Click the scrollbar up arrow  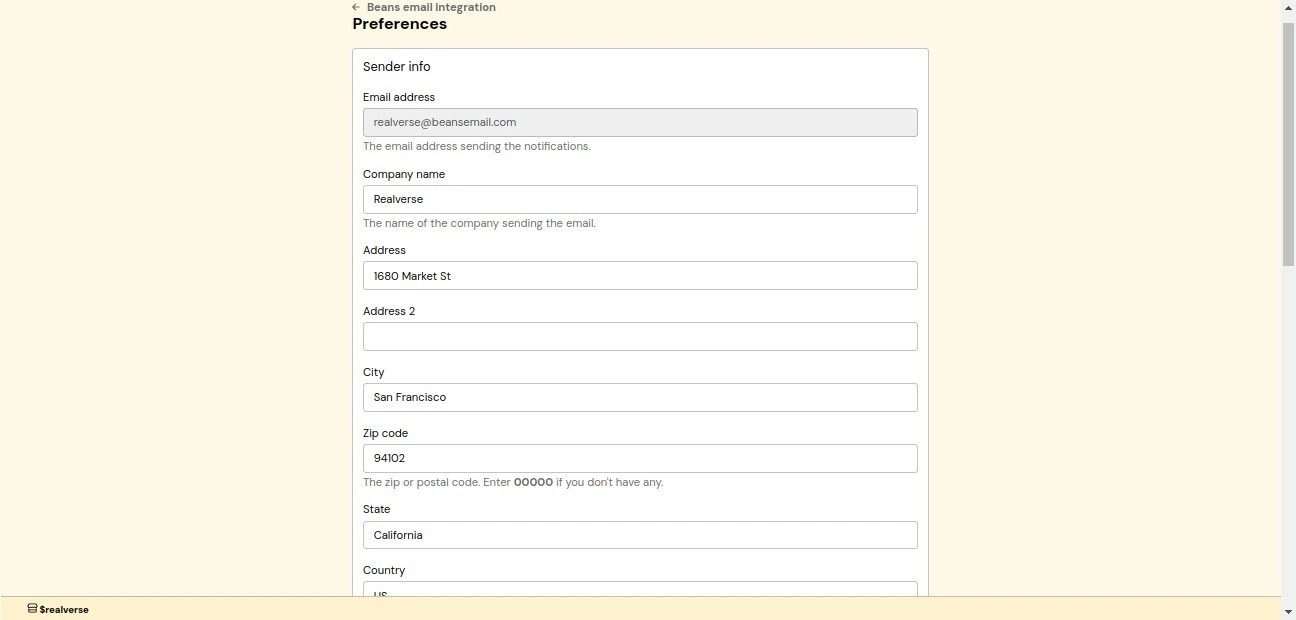pyautogui.click(x=1288, y=7)
